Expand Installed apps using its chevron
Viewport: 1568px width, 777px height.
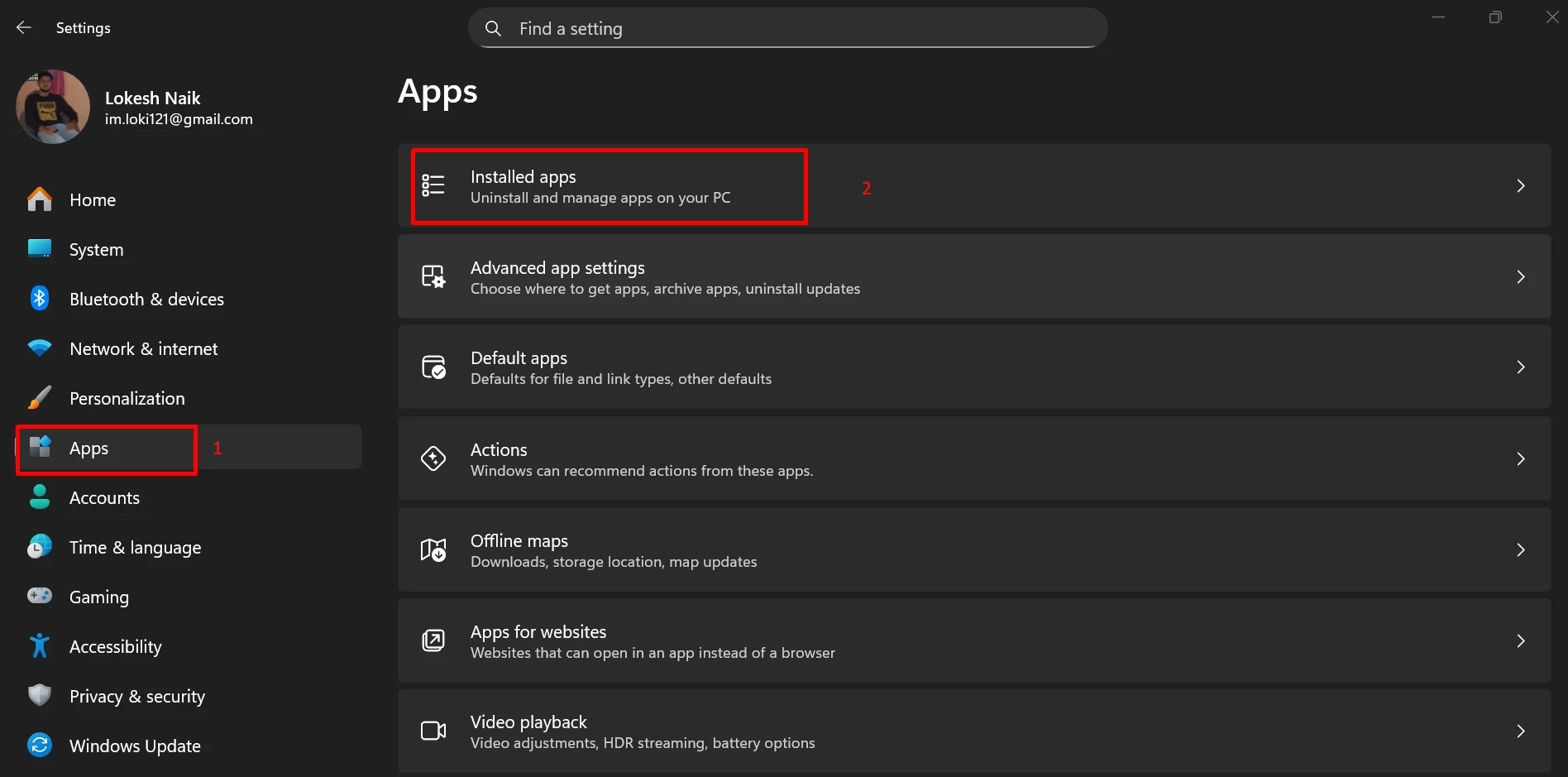pos(1520,185)
